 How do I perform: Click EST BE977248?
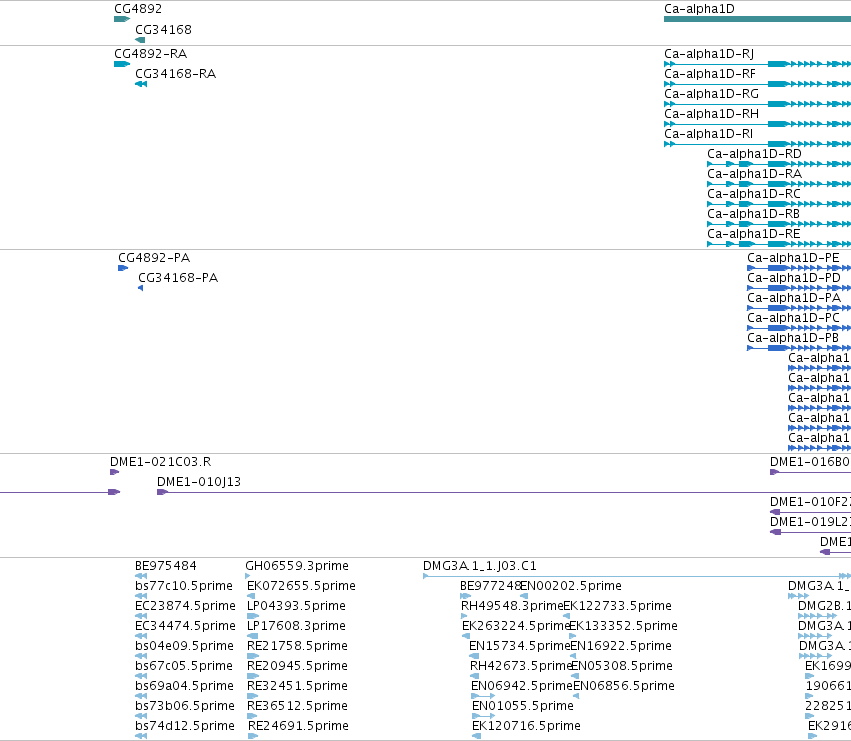(x=490, y=586)
